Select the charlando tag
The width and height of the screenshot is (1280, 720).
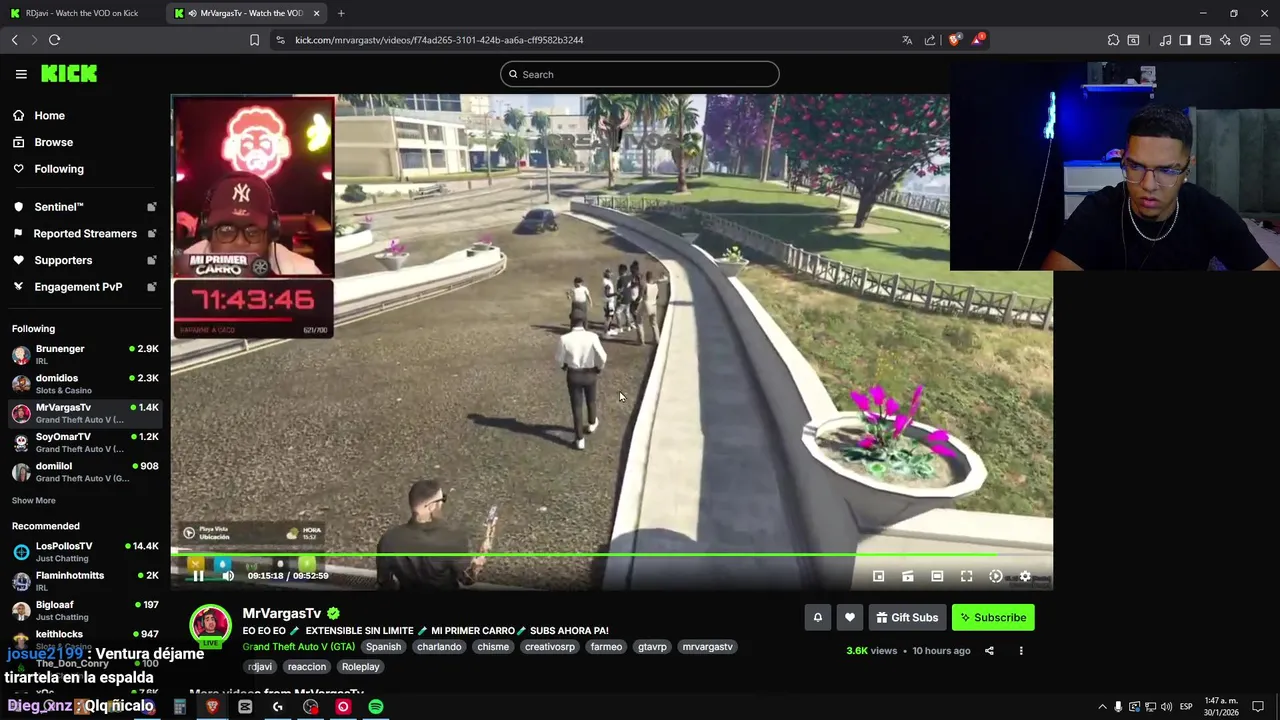coord(439,647)
